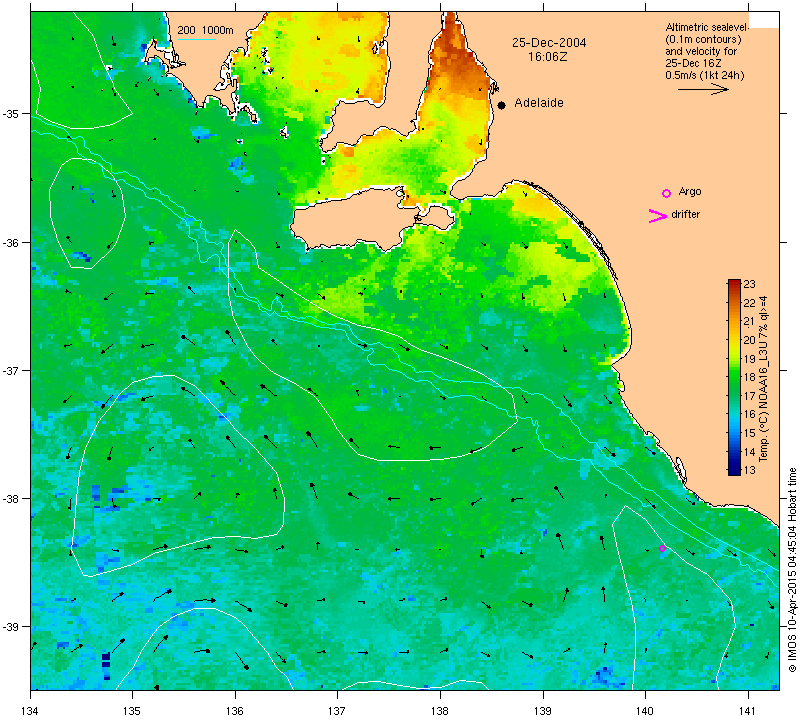Click the '0.5m/s (1kt 24h)' scale text
This screenshot has width=800, height=720.
tap(704, 76)
